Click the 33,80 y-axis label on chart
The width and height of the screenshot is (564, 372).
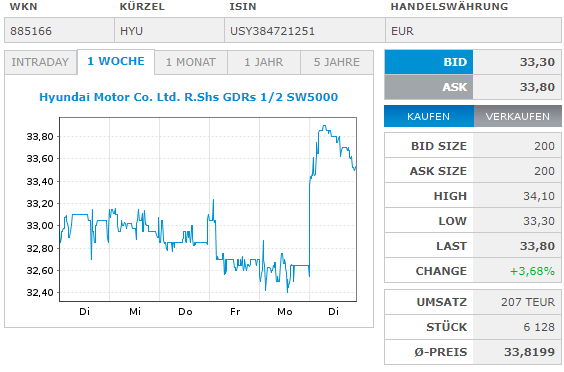point(40,137)
